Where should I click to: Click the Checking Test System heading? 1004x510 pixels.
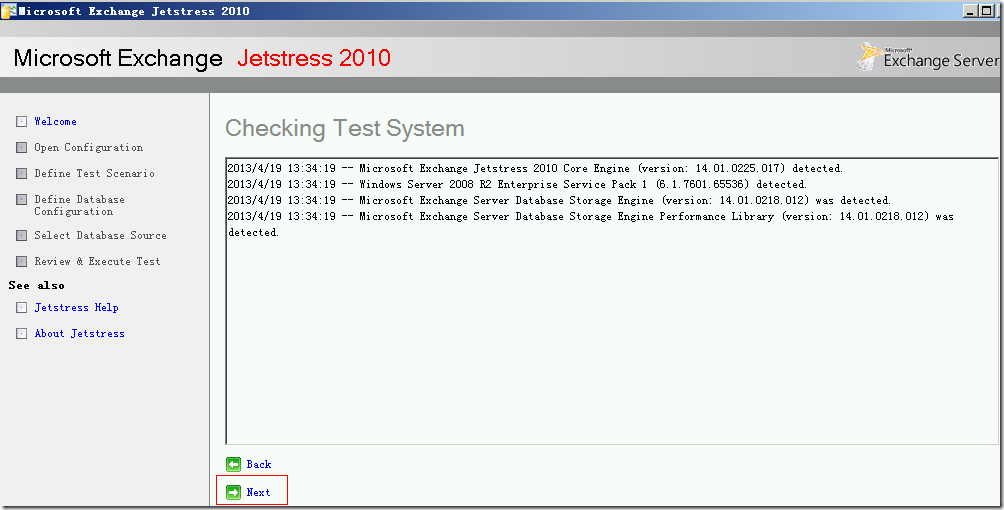pyautogui.click(x=344, y=129)
